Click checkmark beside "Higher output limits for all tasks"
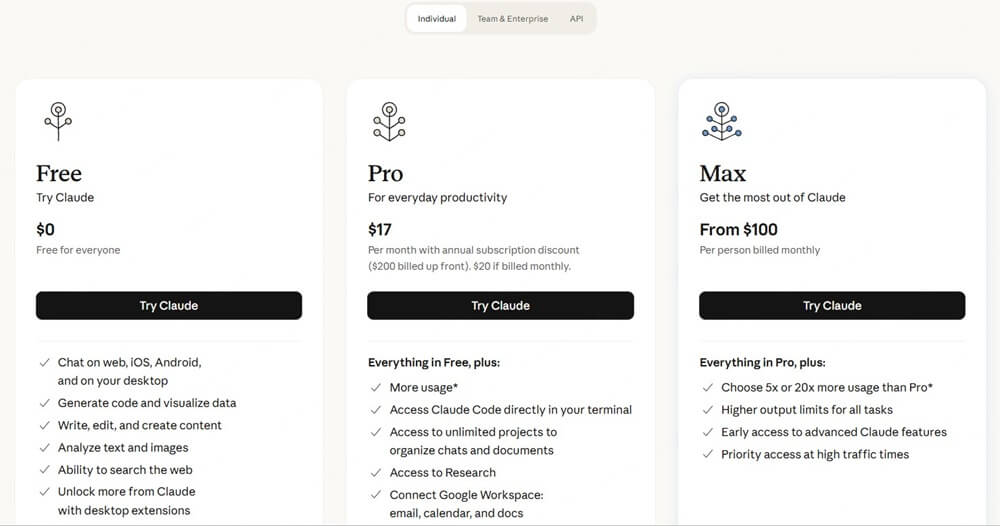This screenshot has height=526, width=1000. coord(707,410)
